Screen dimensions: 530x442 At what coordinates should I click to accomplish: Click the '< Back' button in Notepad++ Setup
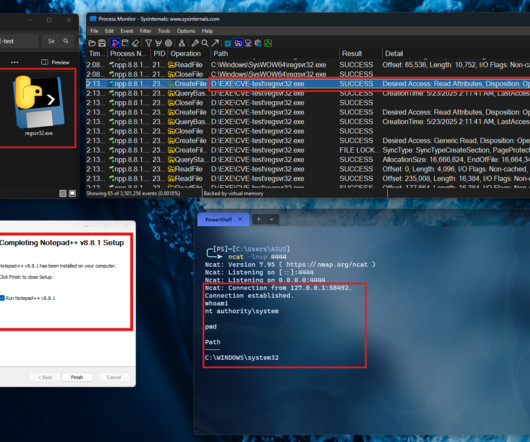pos(45,377)
